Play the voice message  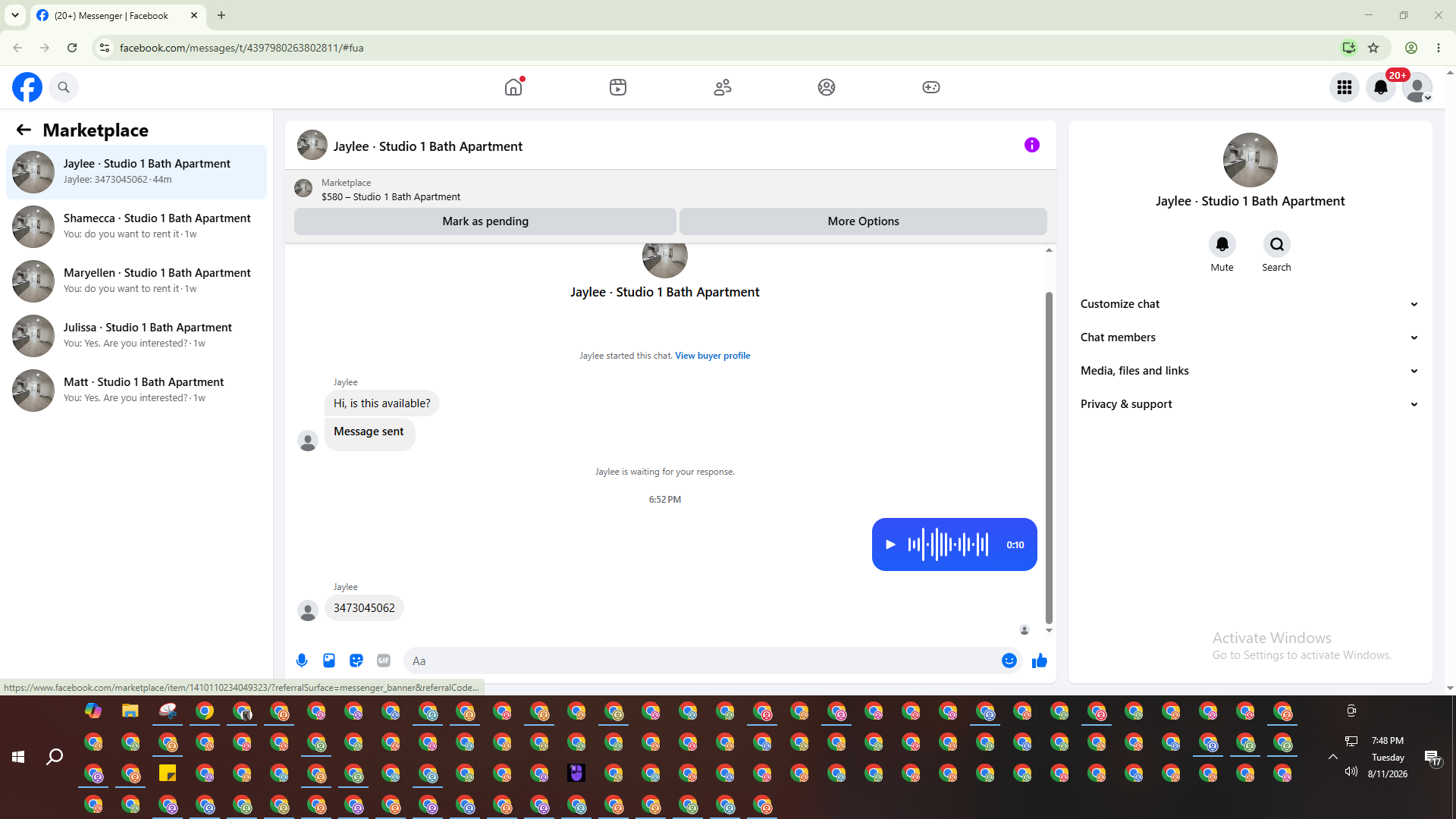pos(891,544)
